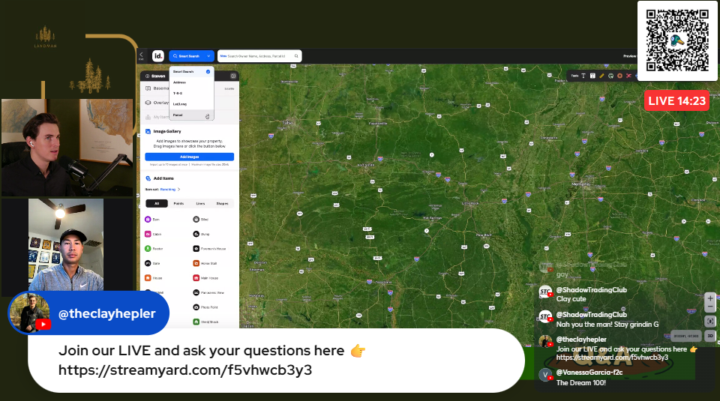This screenshot has height=401, width=720.
Task: Select the Main House item icon
Action: [x=196, y=278]
